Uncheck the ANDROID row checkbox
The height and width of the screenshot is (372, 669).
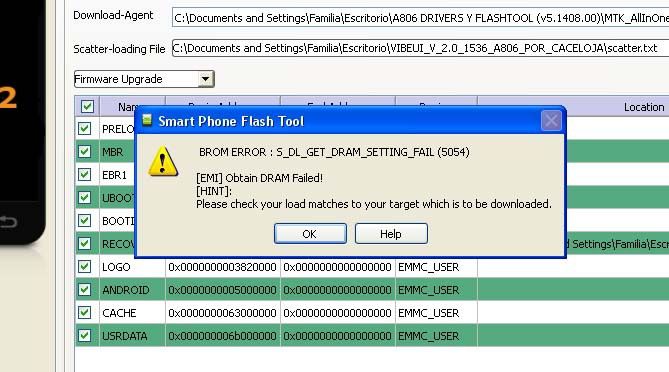coord(84,290)
